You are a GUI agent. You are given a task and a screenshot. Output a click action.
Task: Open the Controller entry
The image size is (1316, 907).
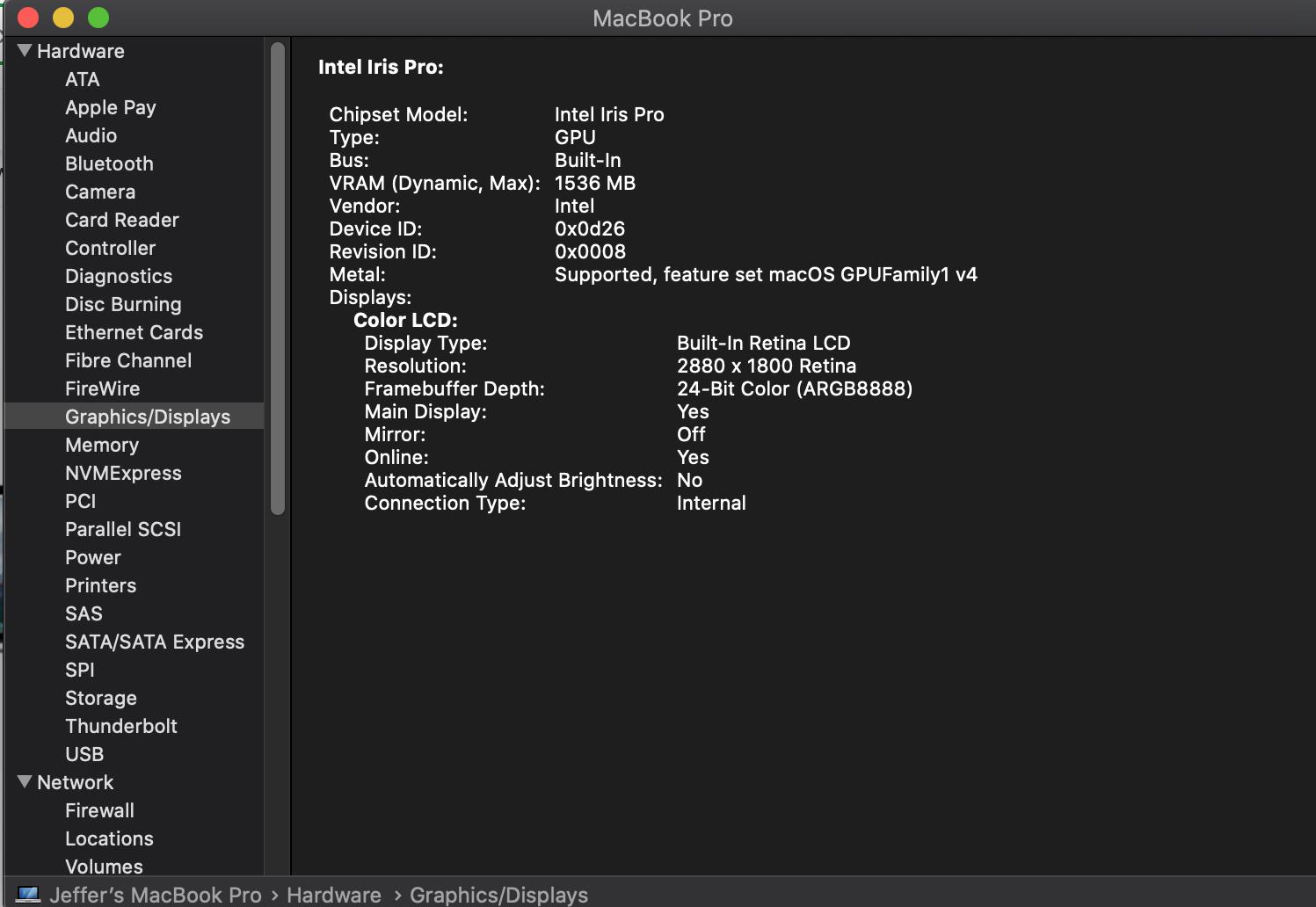[x=111, y=248]
